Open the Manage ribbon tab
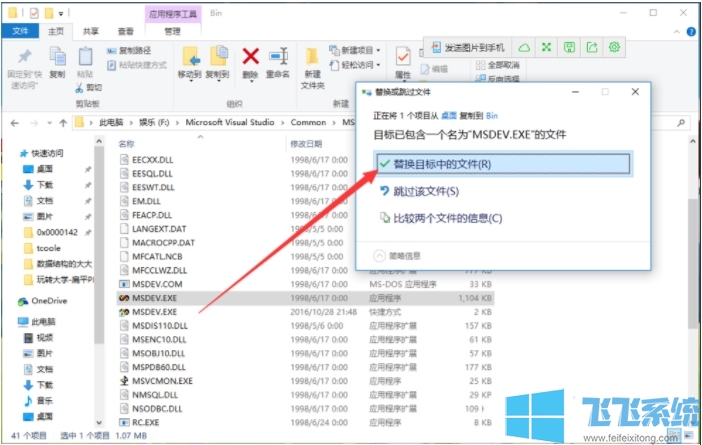The image size is (702, 445). click(x=172, y=31)
